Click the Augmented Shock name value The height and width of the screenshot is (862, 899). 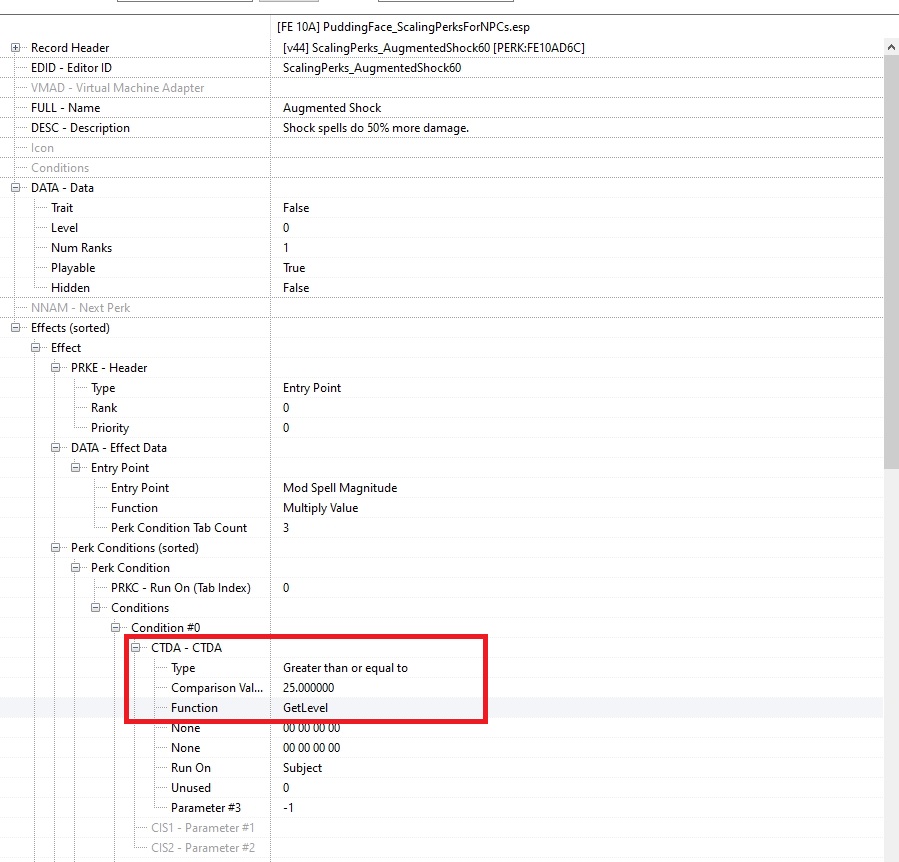pos(332,108)
